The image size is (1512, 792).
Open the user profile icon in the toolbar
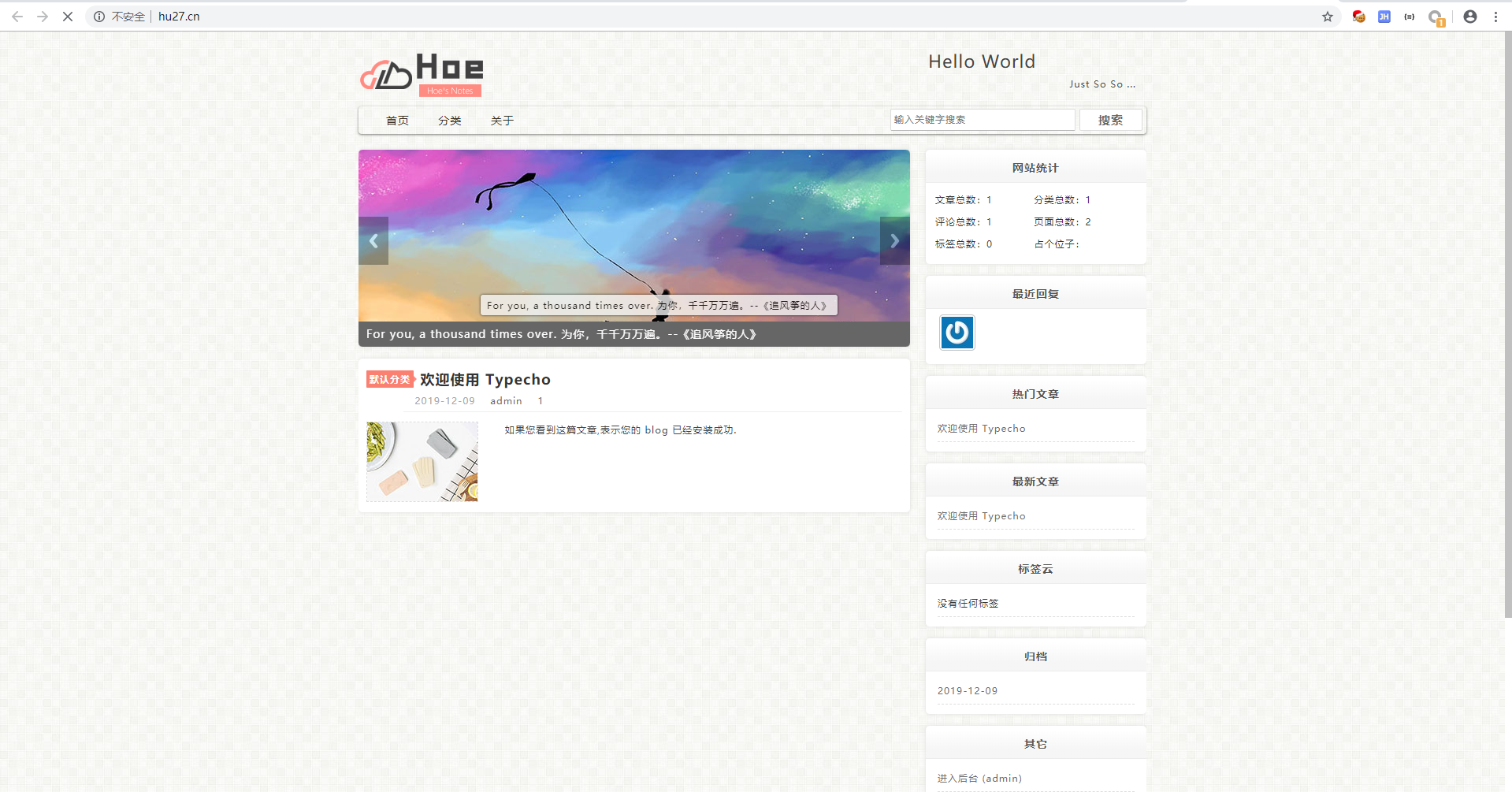click(x=1470, y=17)
